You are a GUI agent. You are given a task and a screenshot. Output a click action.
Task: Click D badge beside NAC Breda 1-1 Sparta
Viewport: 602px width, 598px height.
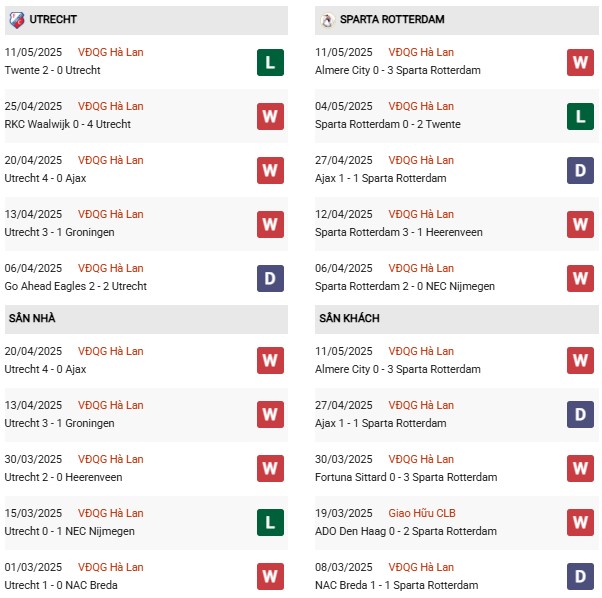pos(581,577)
